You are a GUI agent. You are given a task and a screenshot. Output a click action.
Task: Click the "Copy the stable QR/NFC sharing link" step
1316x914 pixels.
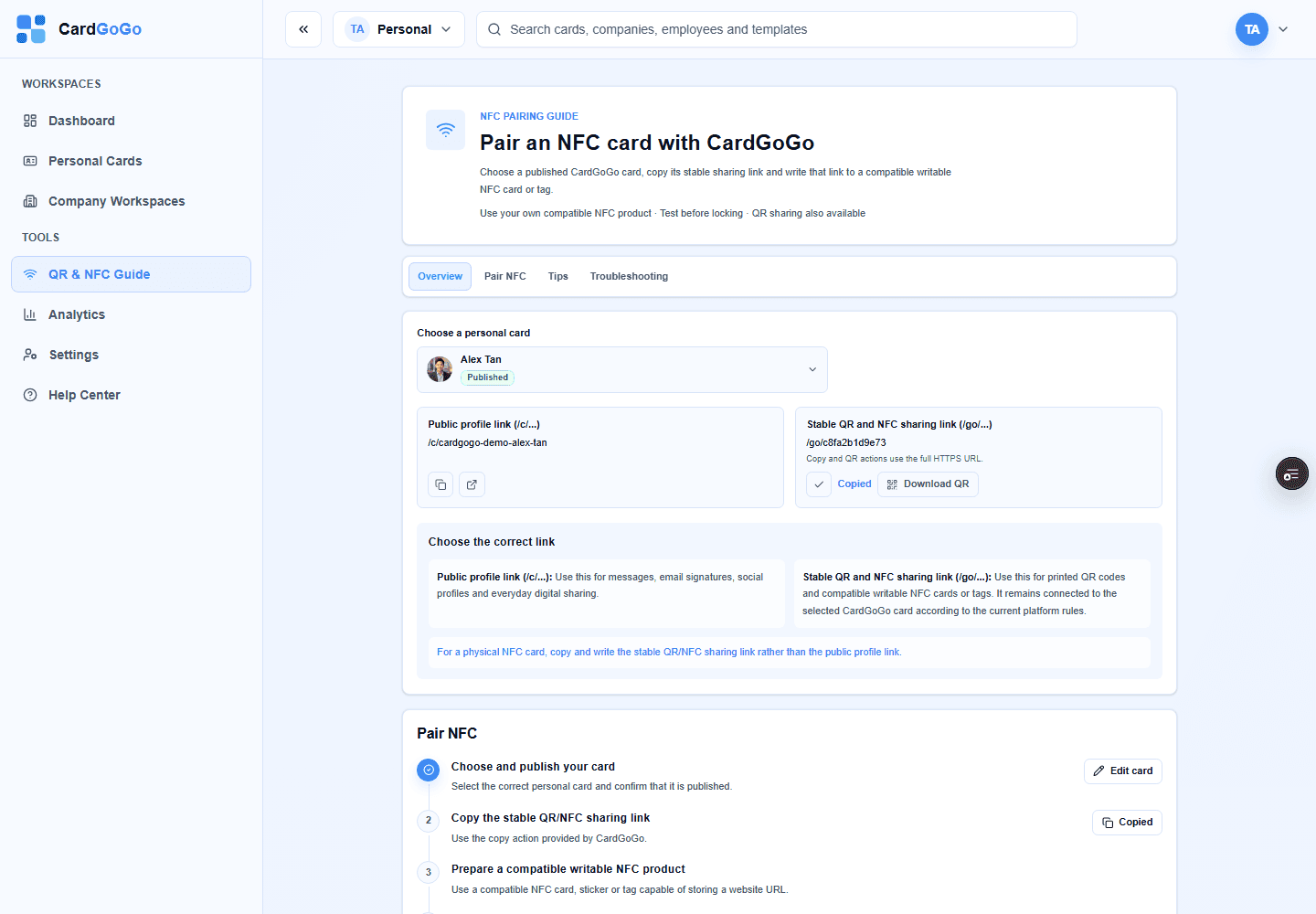(550, 818)
